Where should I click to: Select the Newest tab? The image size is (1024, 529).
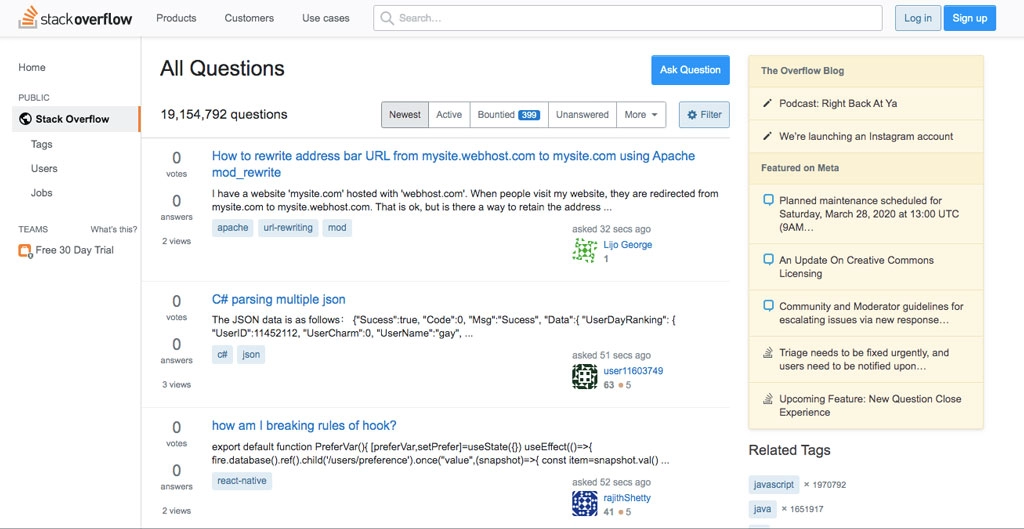click(x=405, y=114)
